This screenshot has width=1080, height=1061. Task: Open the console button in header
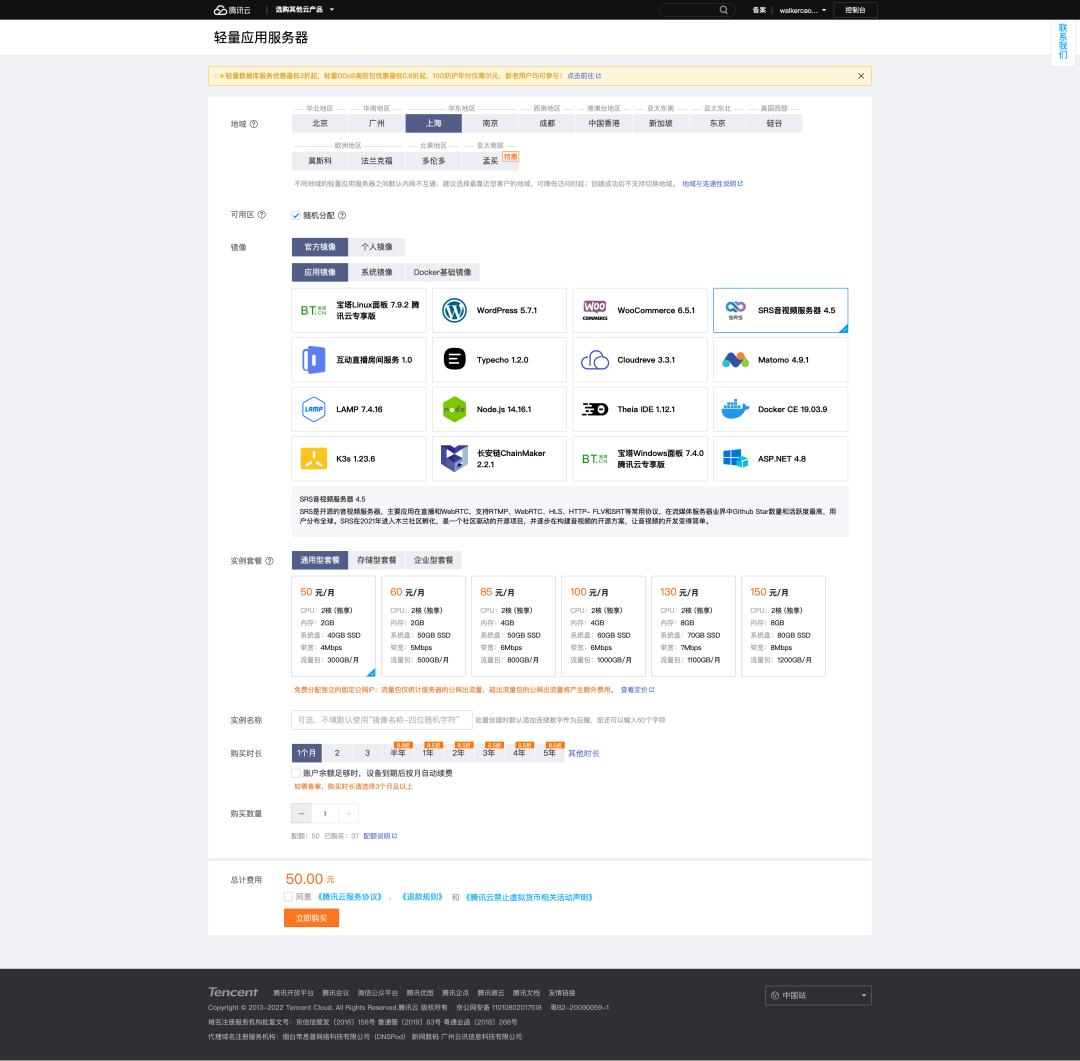click(x=855, y=10)
